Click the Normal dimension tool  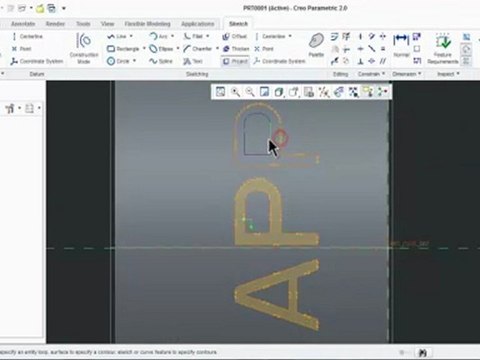[401, 45]
